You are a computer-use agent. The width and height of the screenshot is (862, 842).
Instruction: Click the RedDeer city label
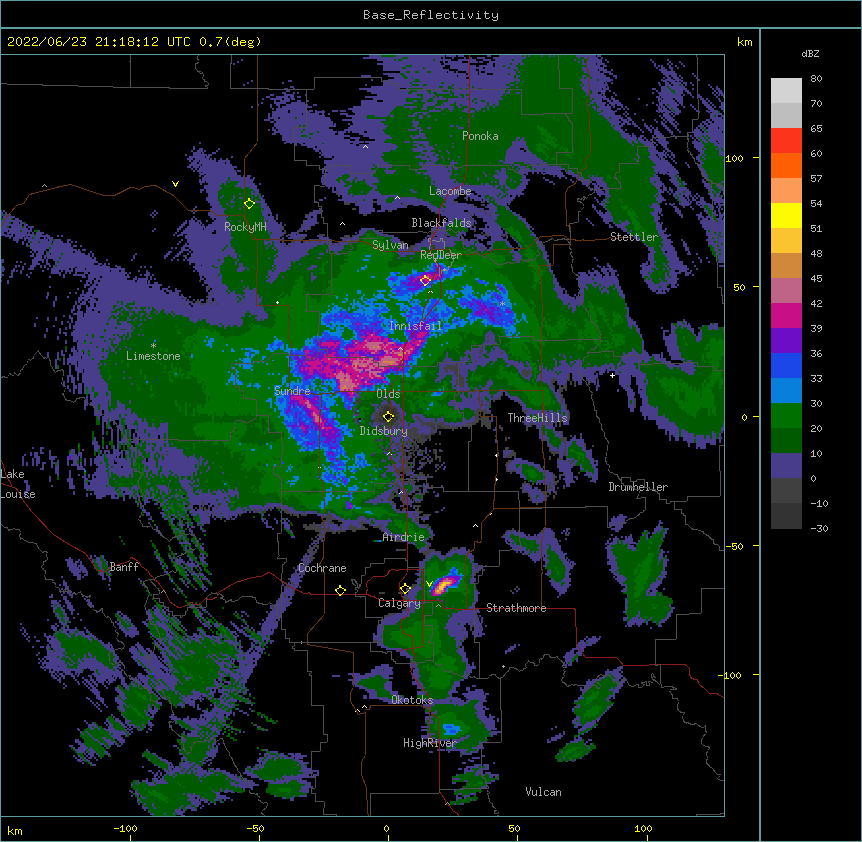click(x=441, y=255)
